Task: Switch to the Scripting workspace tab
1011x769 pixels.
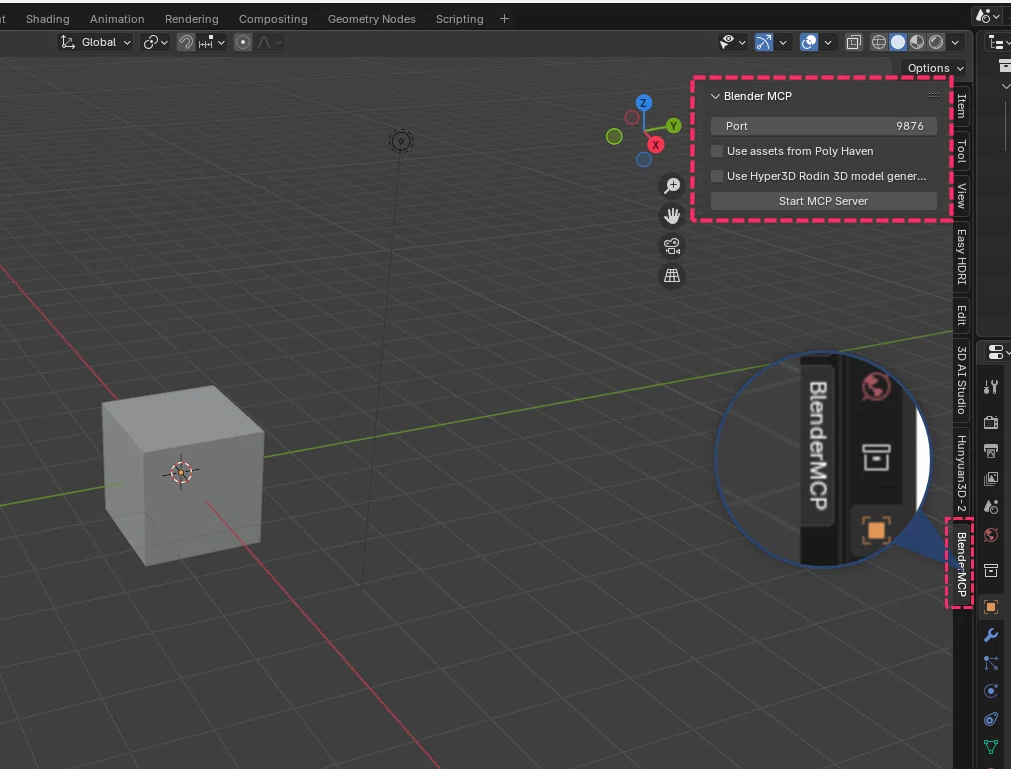Action: (x=459, y=19)
